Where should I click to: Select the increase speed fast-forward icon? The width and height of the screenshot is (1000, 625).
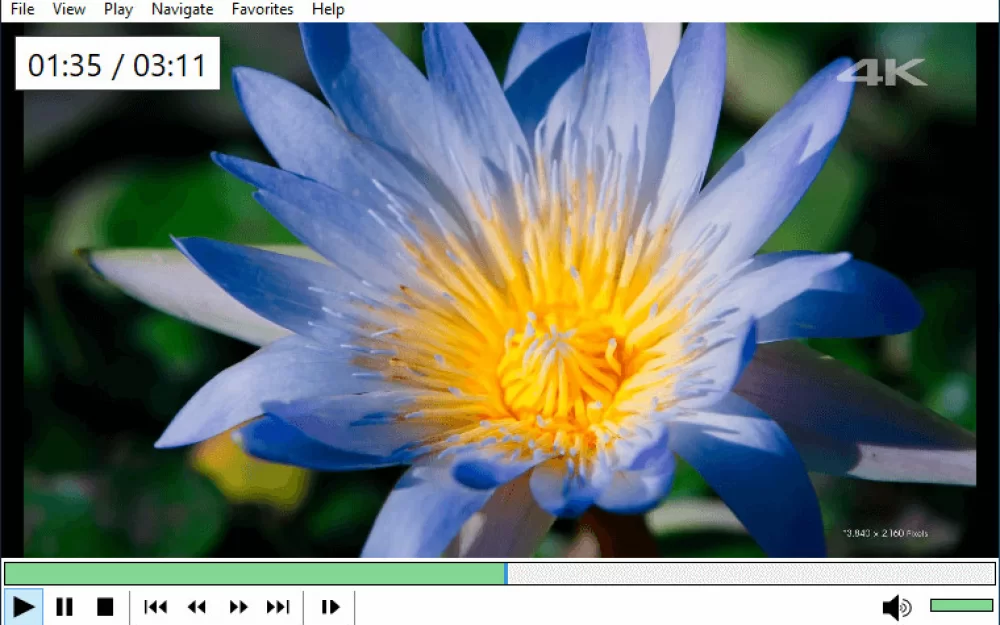239,607
